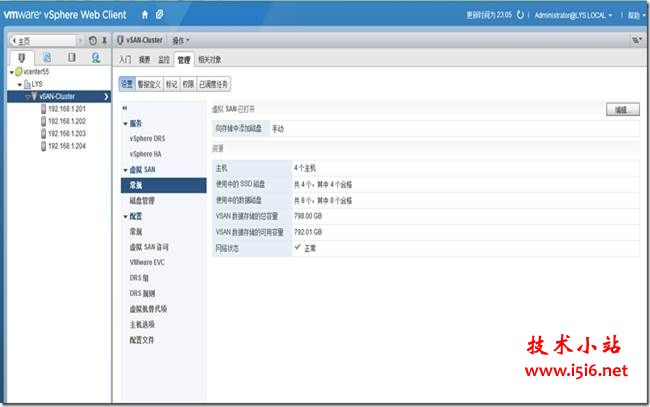Switch to the VMs and Templates icon tab

click(x=47, y=57)
